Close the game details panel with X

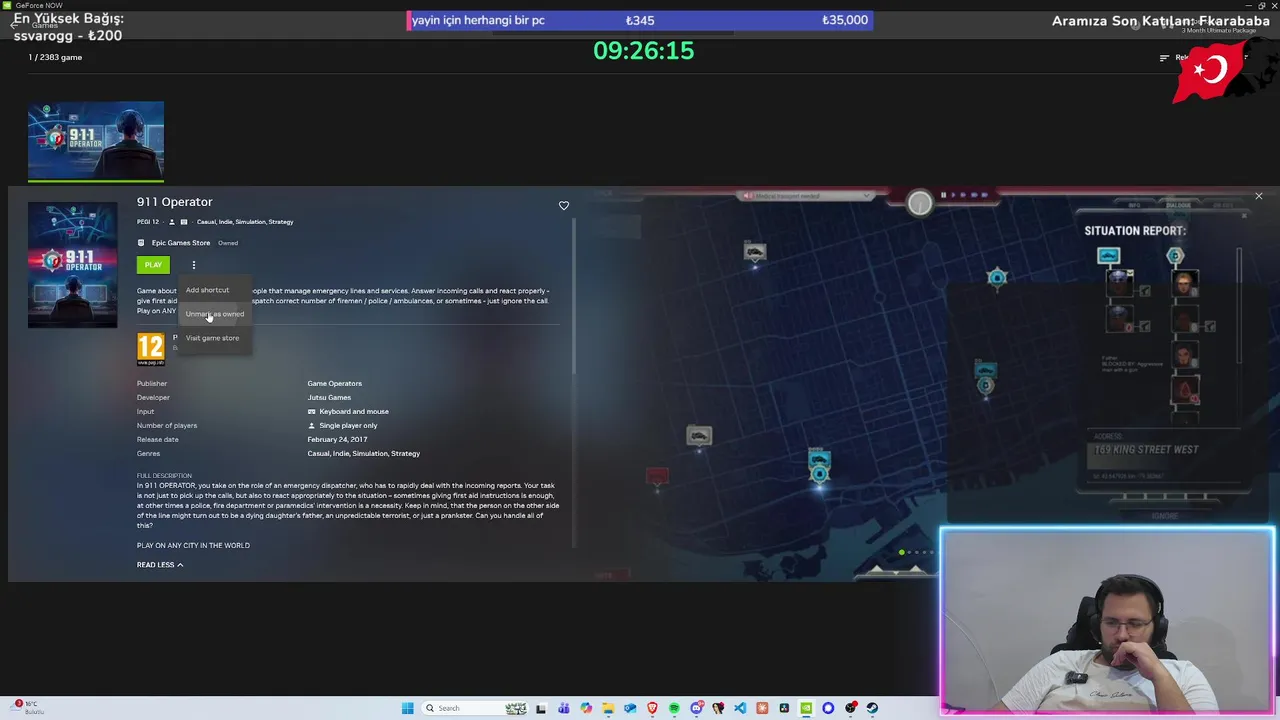[1258, 196]
